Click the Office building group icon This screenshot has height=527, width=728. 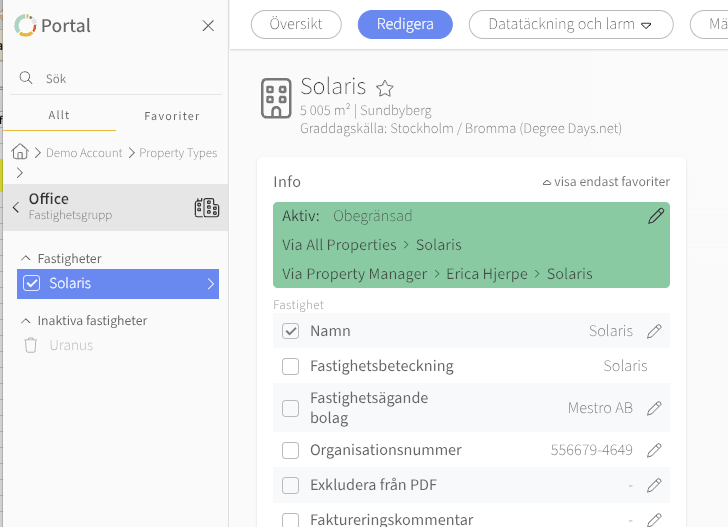(x=206, y=207)
